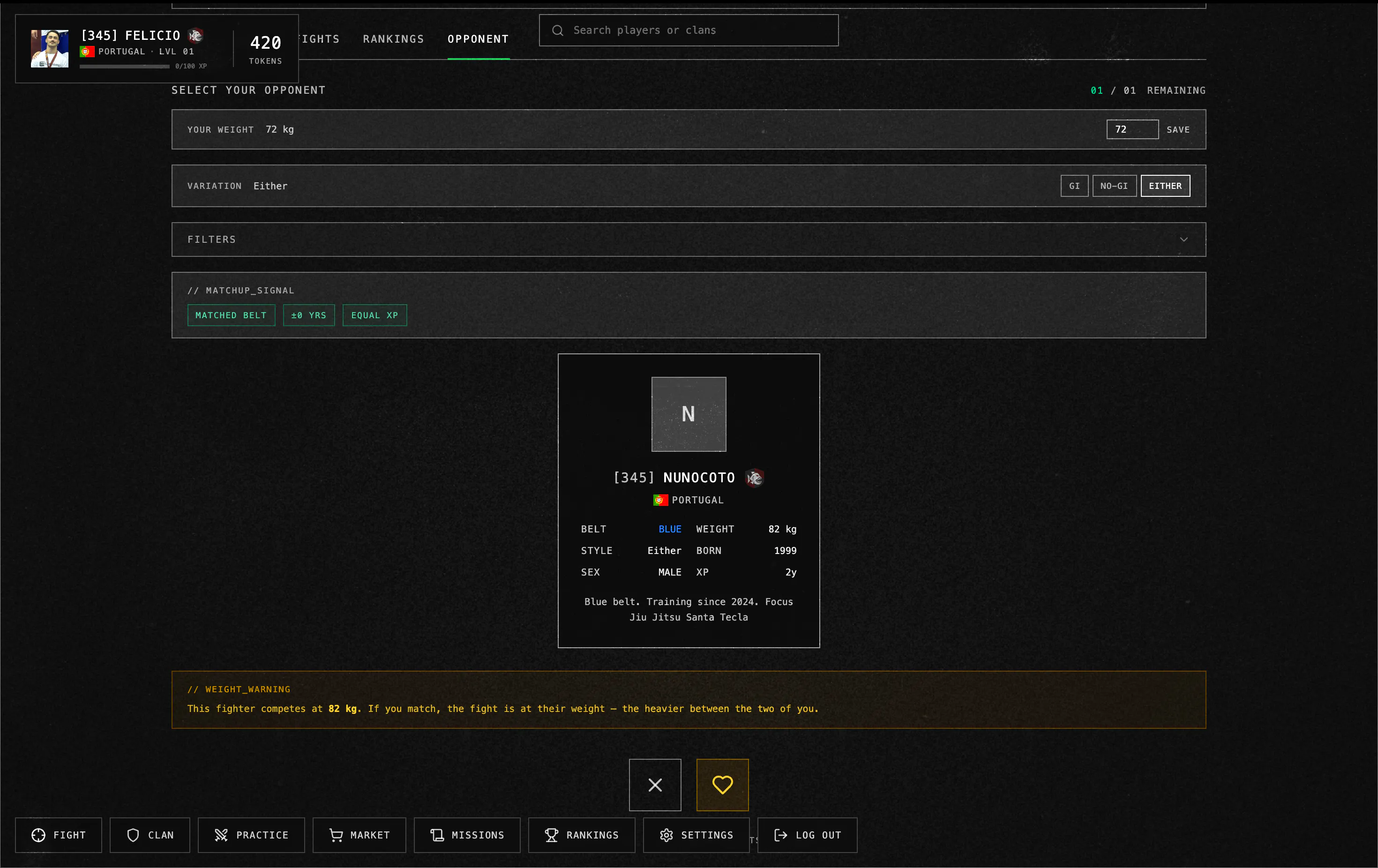Reject opponent with the X button
The image size is (1378, 868).
(655, 785)
